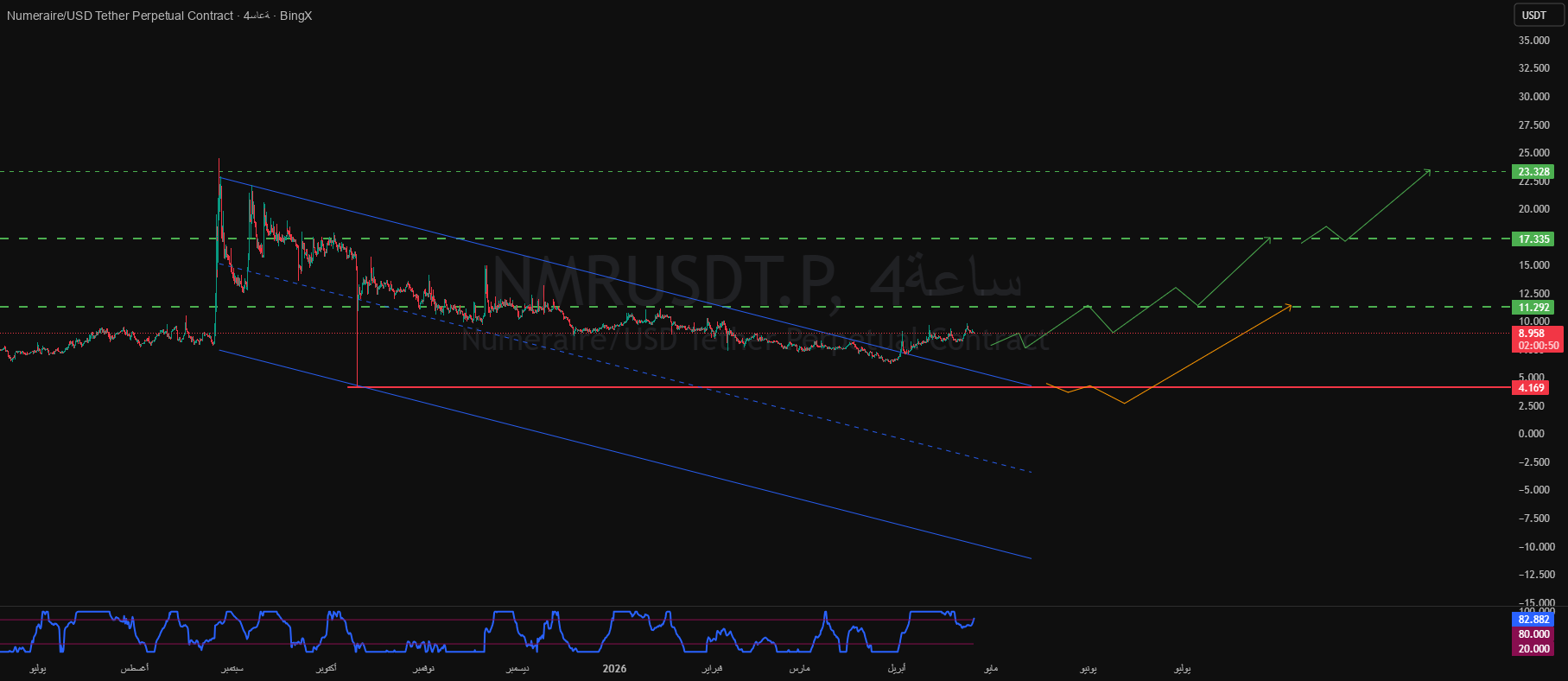Viewport: 1568px width, 681px height.
Task: Click the Numeraire/USD Tether Perpetual Contract title
Action: 120,16
